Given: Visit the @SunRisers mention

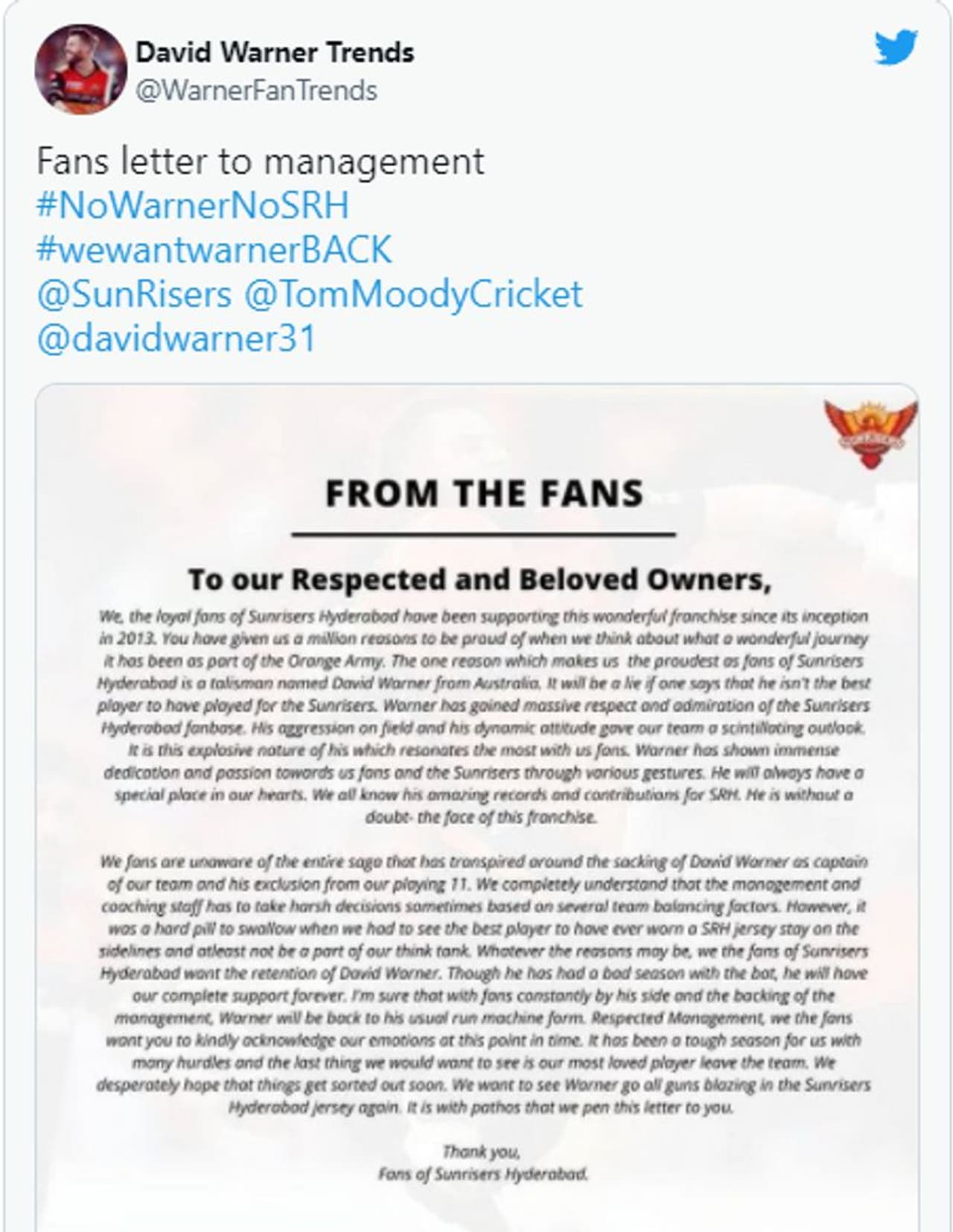Looking at the screenshot, I should [x=134, y=294].
